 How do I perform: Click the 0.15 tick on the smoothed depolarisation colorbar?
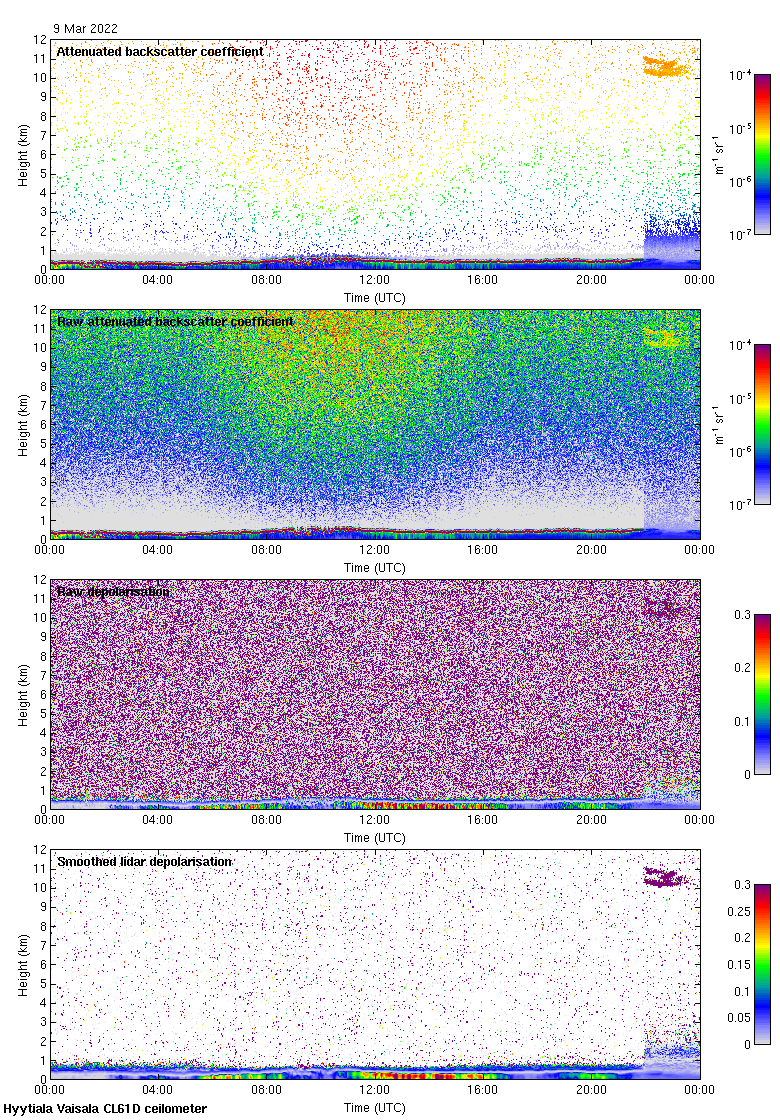click(739, 964)
